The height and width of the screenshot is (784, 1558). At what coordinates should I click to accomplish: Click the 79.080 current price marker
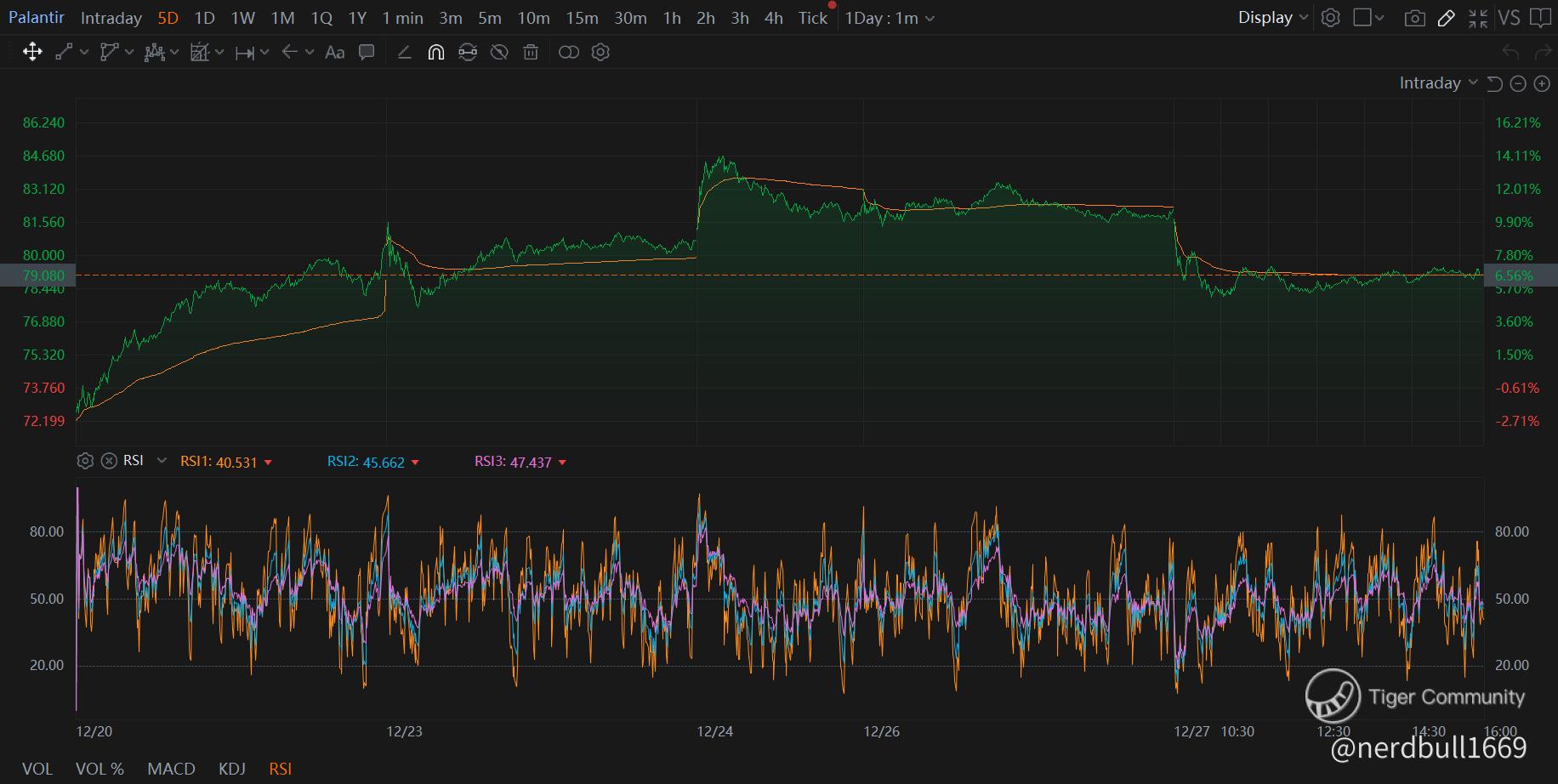(43, 276)
